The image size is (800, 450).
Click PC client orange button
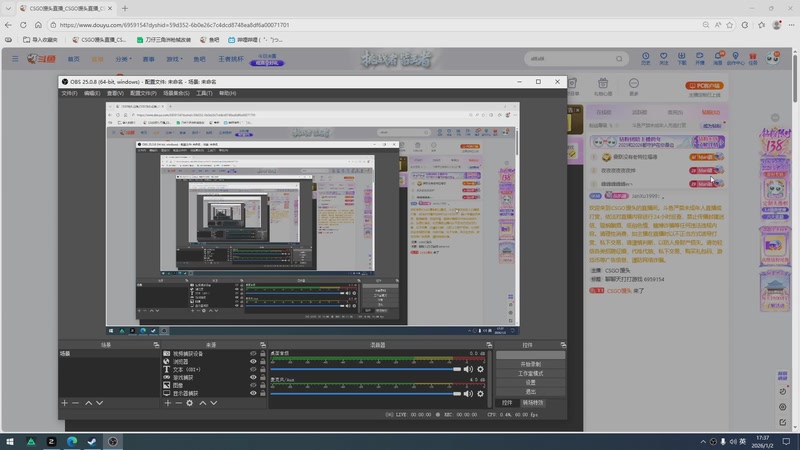coord(705,86)
